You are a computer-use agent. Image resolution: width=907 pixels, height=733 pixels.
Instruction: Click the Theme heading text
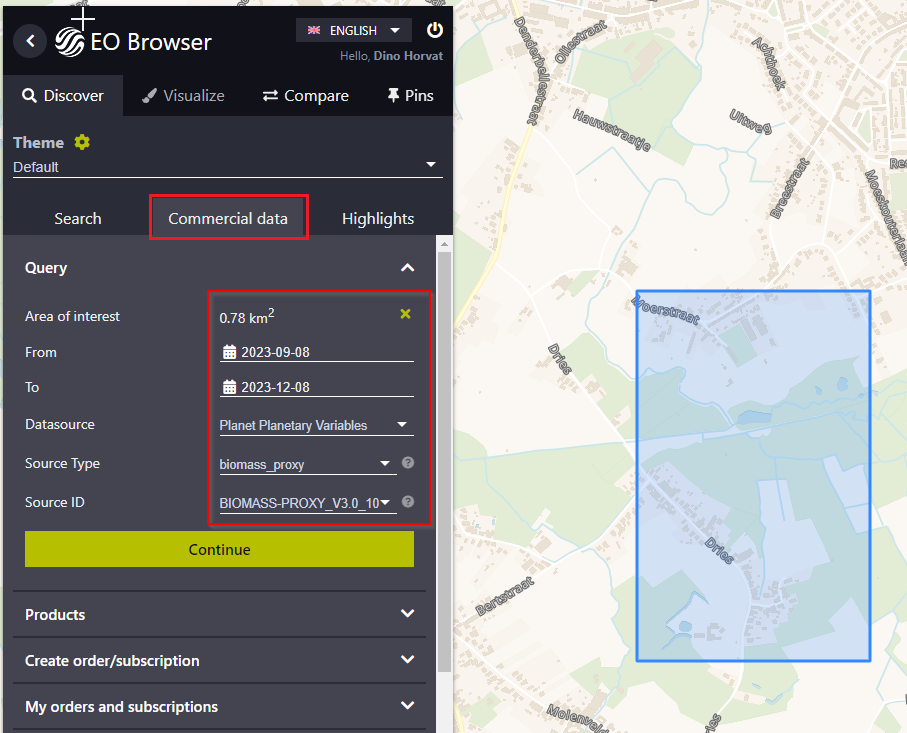tap(38, 142)
